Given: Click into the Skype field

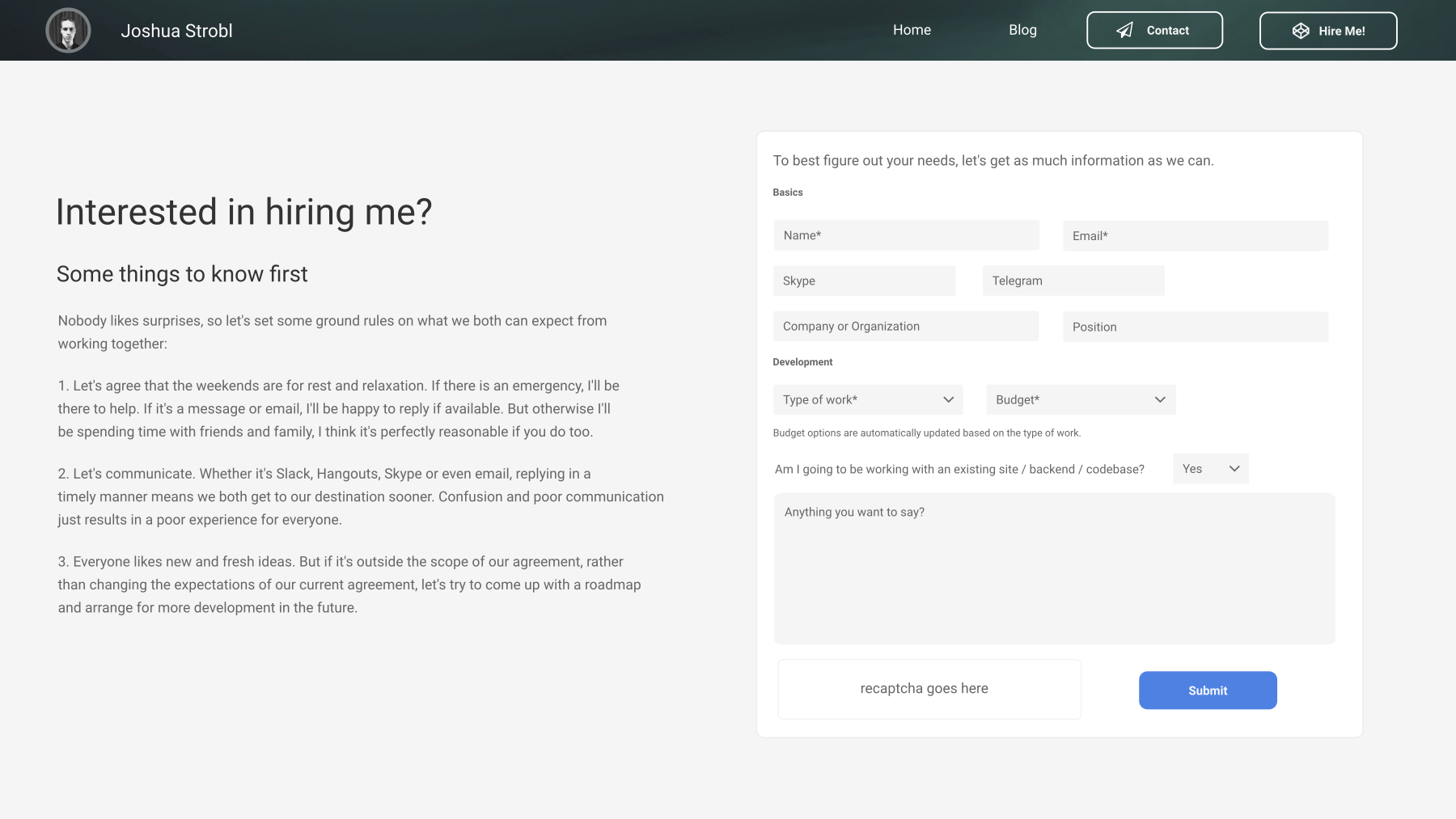Looking at the screenshot, I should coord(864,281).
